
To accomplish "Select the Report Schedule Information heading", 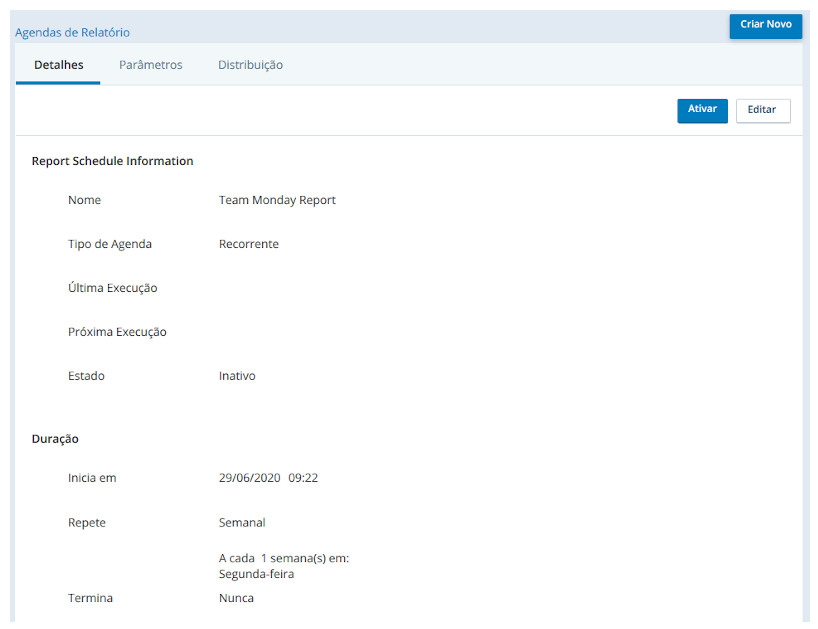I will coord(112,161).
